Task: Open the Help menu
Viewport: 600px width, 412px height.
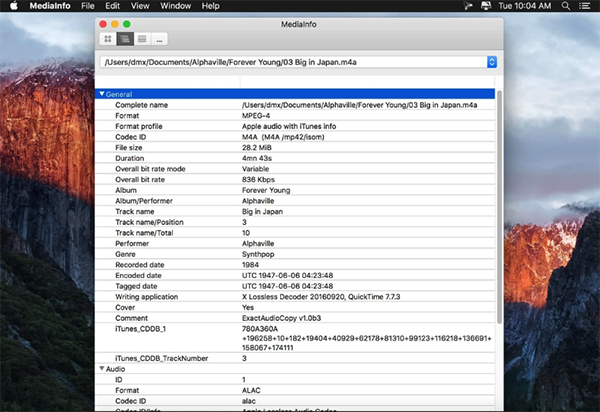Action: coord(210,6)
